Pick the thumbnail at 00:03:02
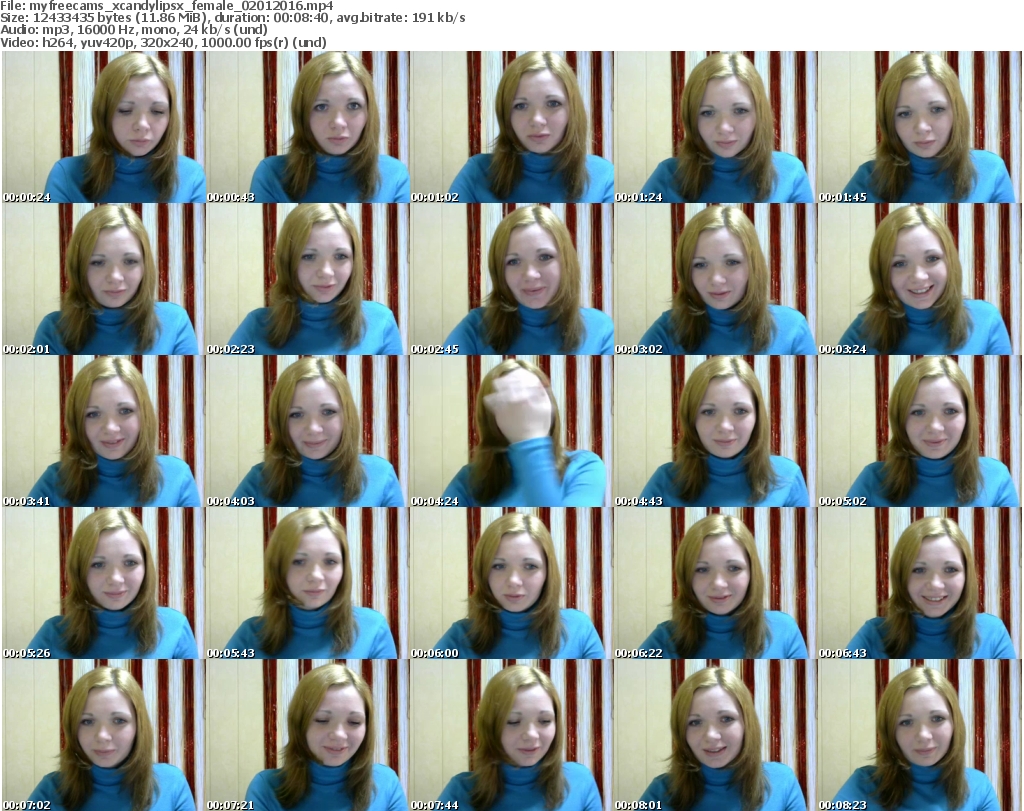The image size is (1024, 811). [x=716, y=279]
